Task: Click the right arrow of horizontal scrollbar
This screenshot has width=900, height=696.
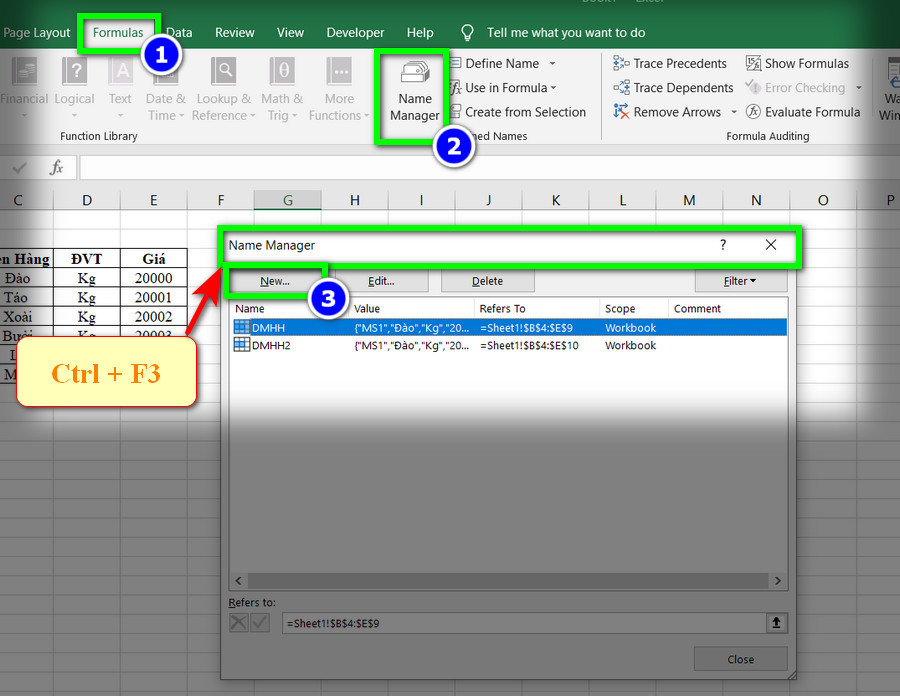Action: coord(778,581)
